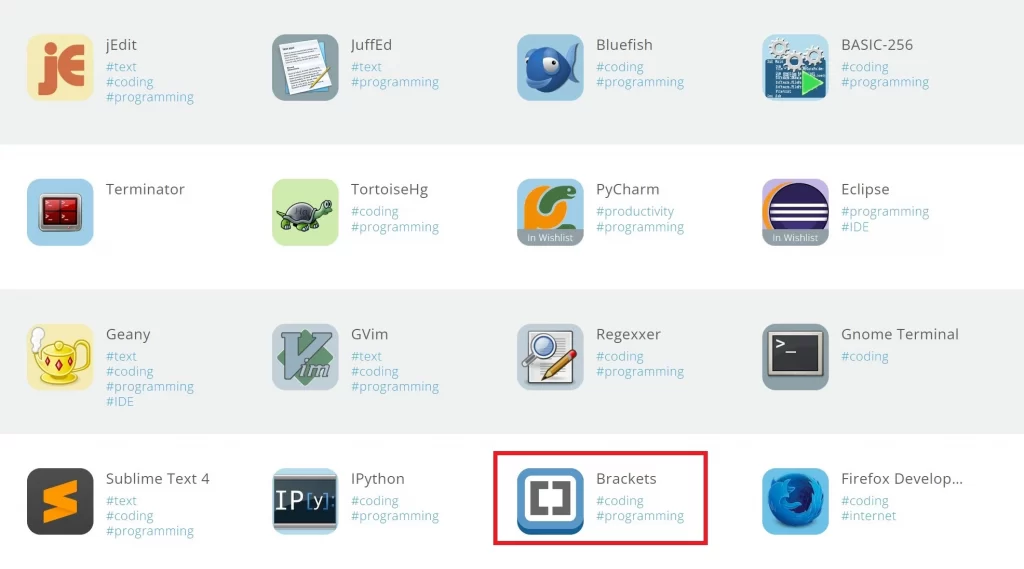This screenshot has width=1024, height=569.
Task: Click the Eclipse icon marked In Wishlist
Action: pos(795,212)
